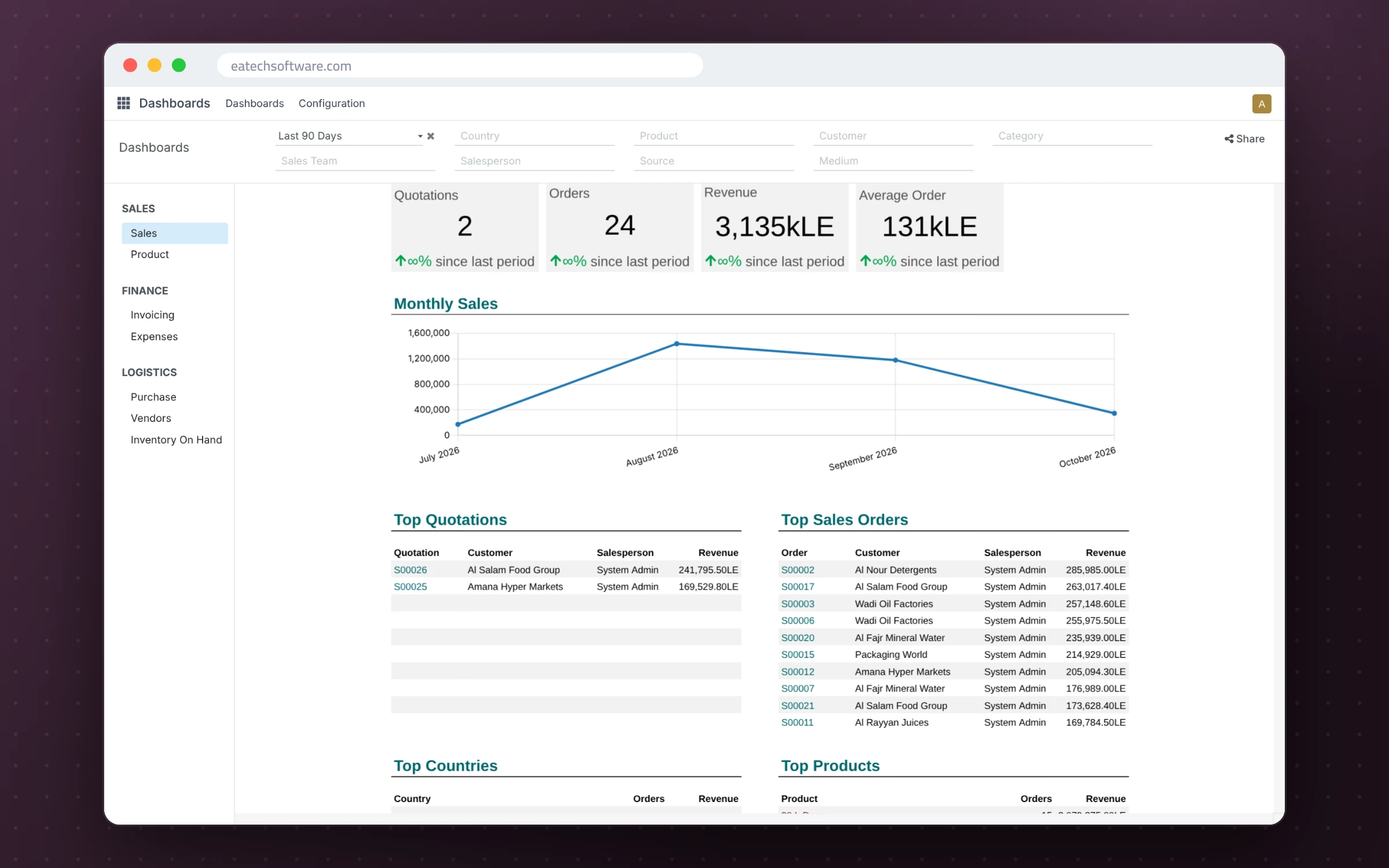Click the Revenue KPI card

click(x=774, y=228)
